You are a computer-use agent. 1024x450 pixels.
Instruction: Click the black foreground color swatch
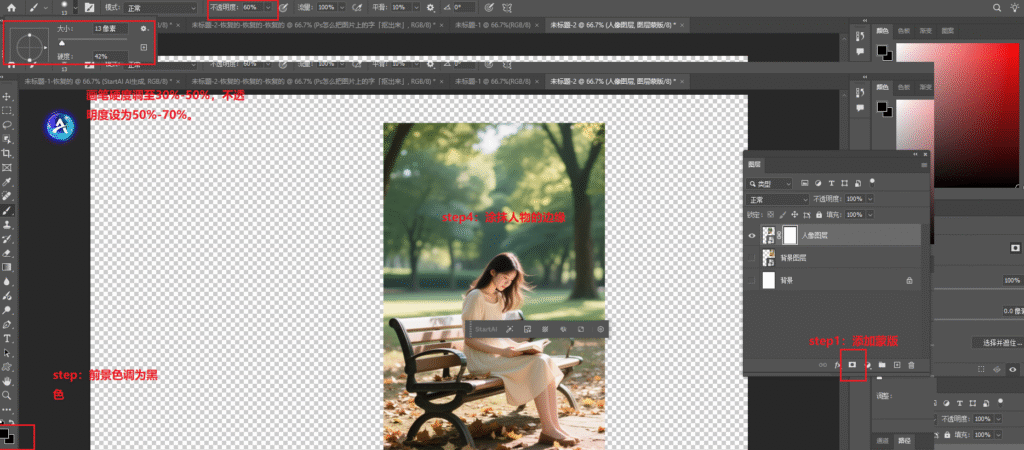pyautogui.click(x=6, y=434)
